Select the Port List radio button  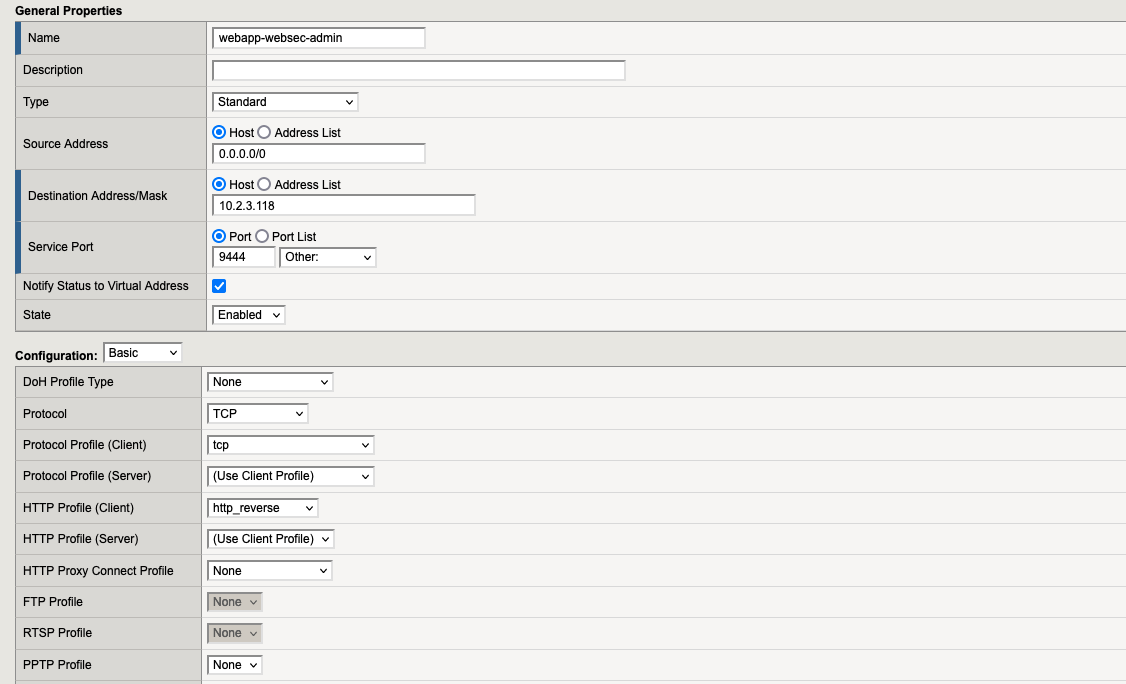point(263,236)
